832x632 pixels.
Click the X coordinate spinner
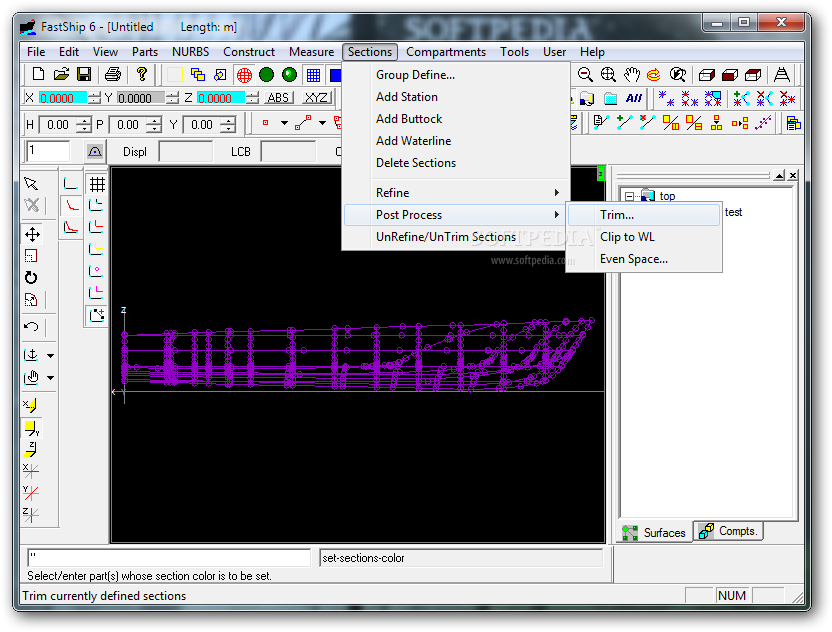click(x=94, y=98)
